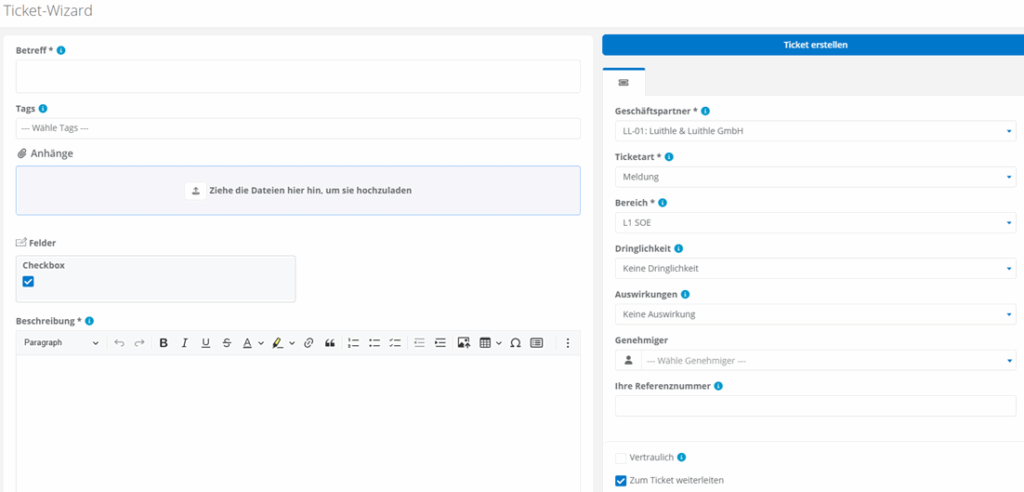The height and width of the screenshot is (492, 1024).
Task: Open the Ticketart dropdown
Action: pyautogui.click(x=814, y=177)
